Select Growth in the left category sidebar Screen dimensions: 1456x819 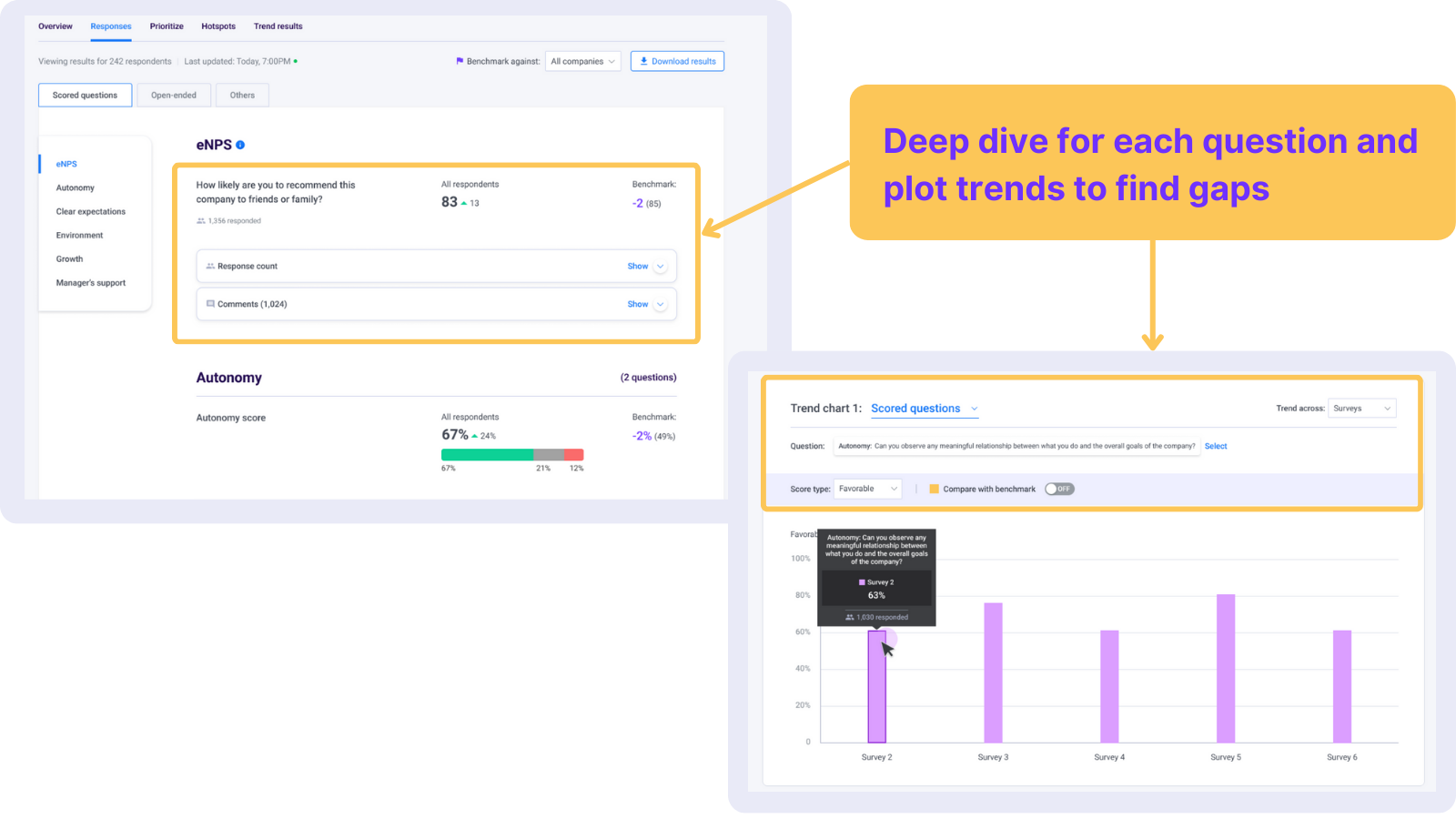(x=69, y=258)
